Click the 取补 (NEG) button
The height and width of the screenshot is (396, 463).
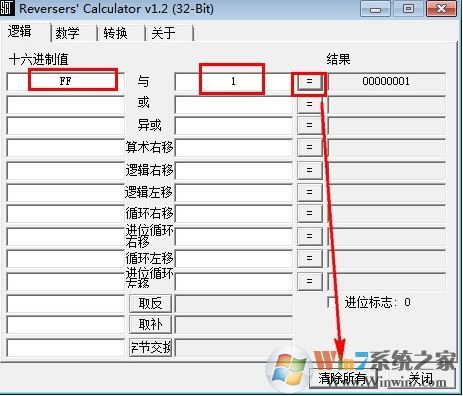click(x=151, y=325)
